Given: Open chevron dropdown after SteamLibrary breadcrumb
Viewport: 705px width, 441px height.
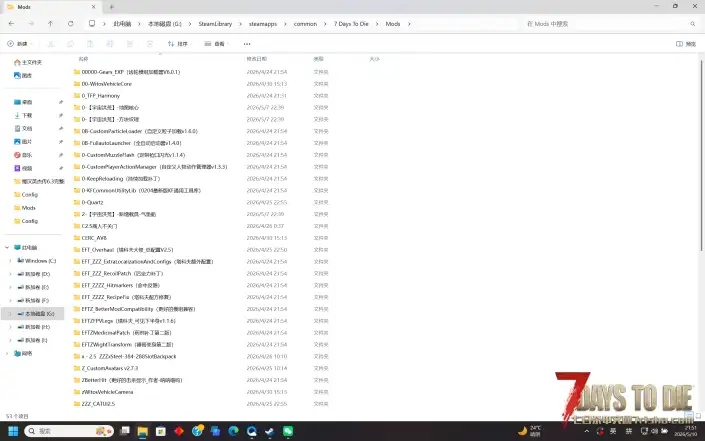Looking at the screenshot, I should (240, 24).
